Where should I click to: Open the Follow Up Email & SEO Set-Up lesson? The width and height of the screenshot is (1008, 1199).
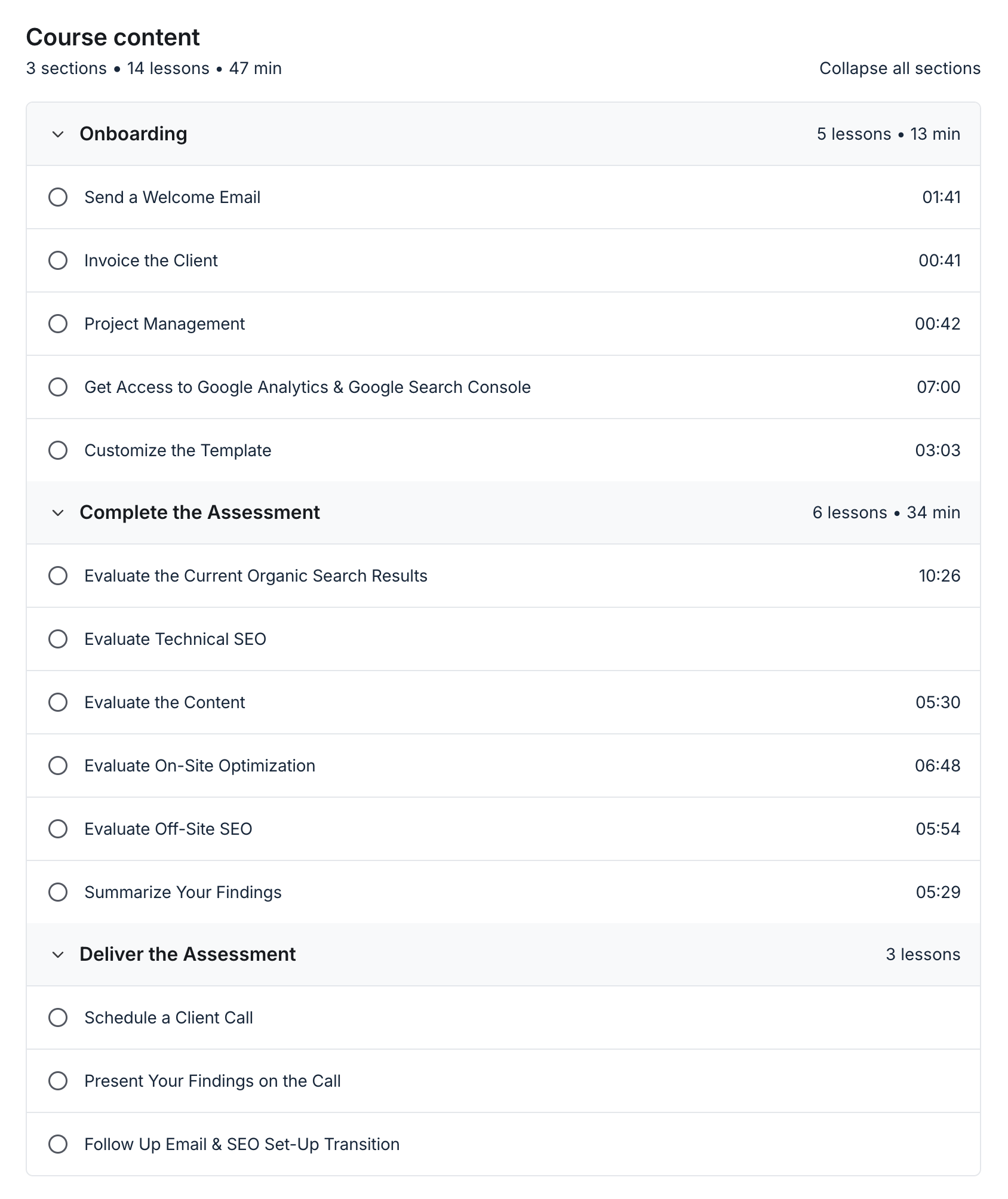click(242, 1144)
